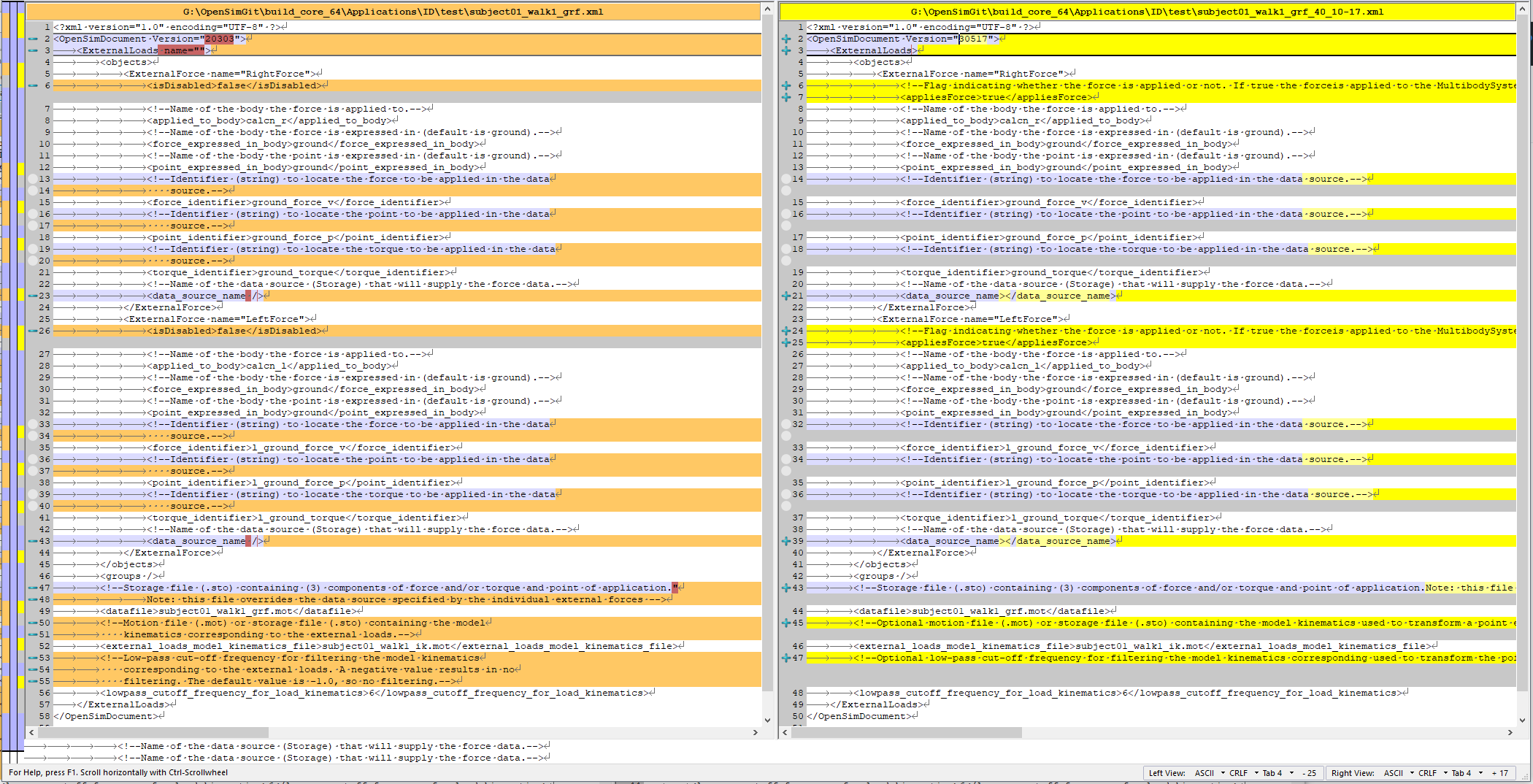Screen dimensions: 1533x784
Task: Click the minus icon at left line 23 data_source_name
Action: pos(33,296)
